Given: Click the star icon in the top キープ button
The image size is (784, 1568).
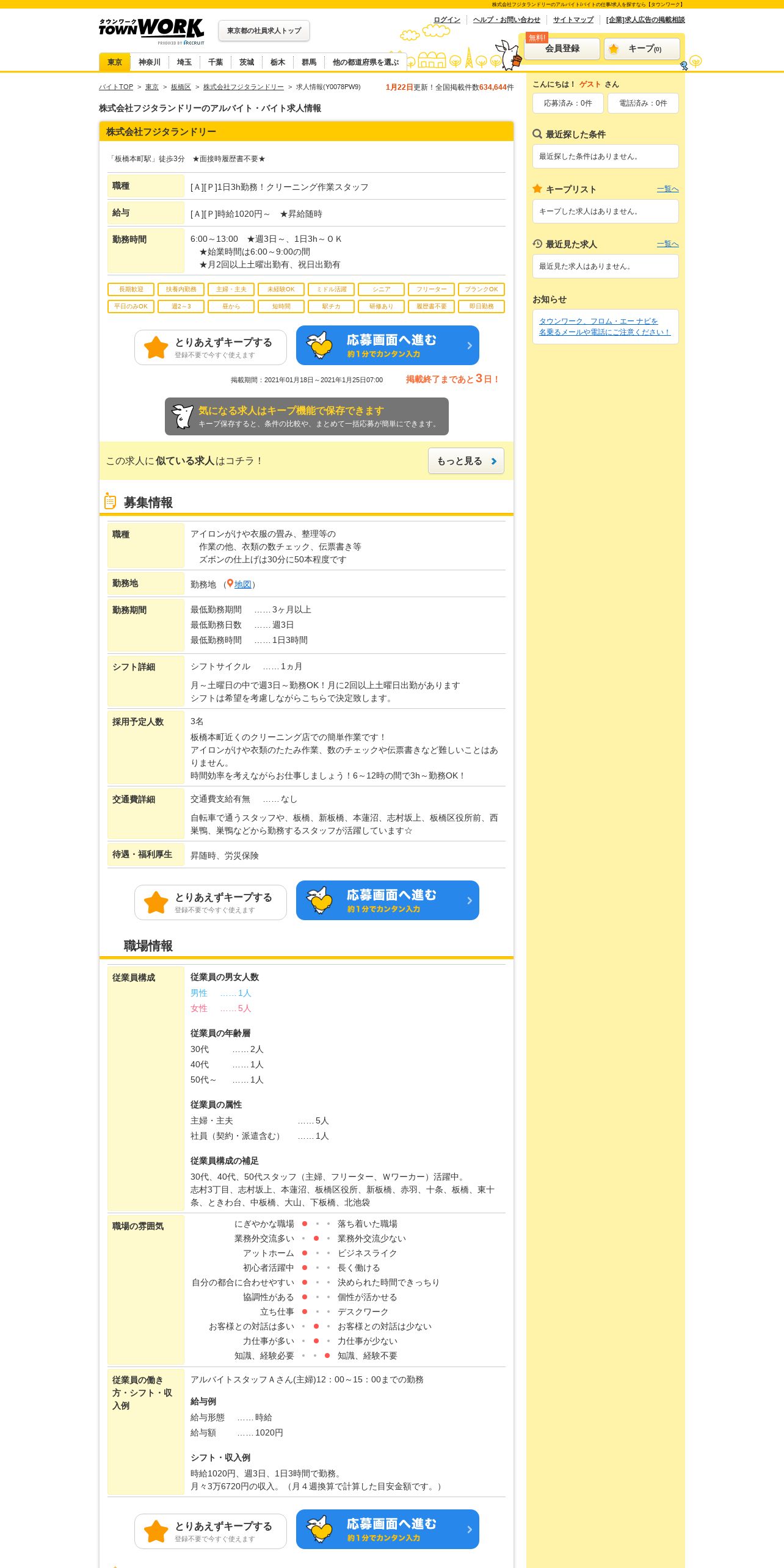Looking at the screenshot, I should tap(614, 49).
